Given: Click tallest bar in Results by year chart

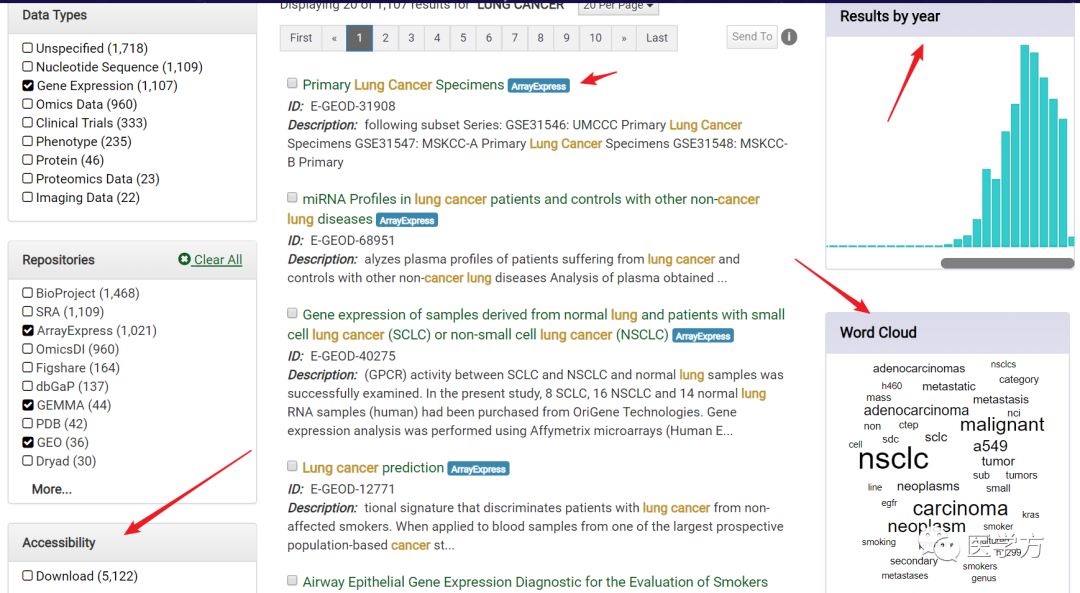Looking at the screenshot, I should (1023, 145).
